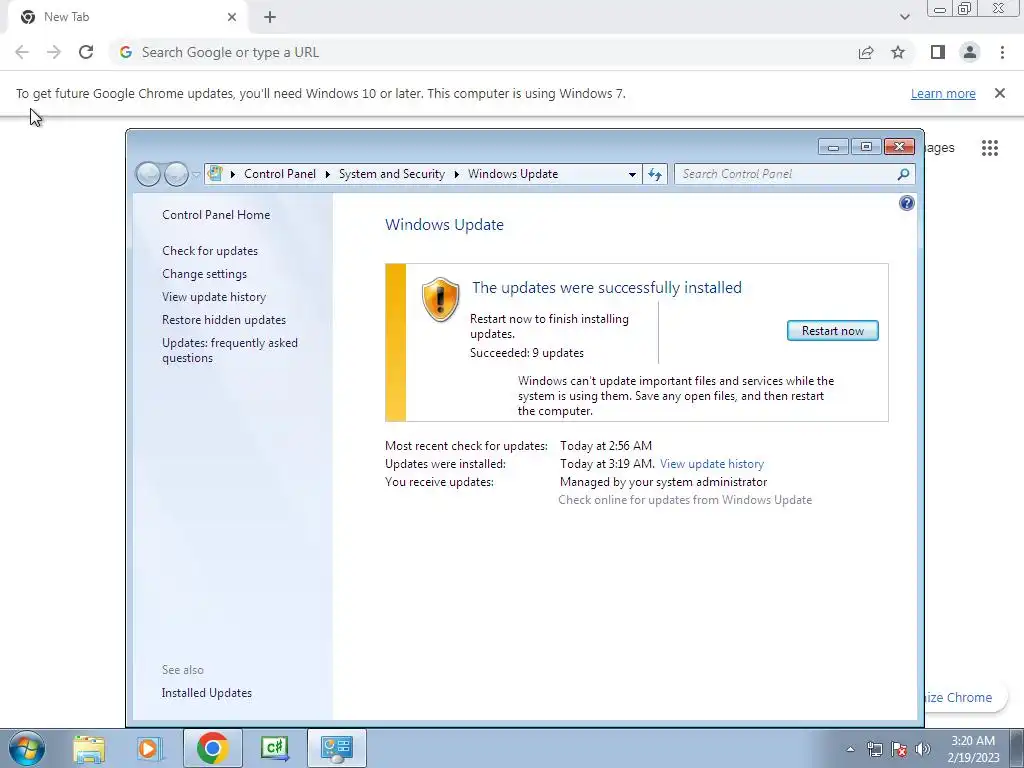Viewport: 1024px width, 768px height.
Task: Click the search magnifier icon in Control Panel
Action: [903, 174]
